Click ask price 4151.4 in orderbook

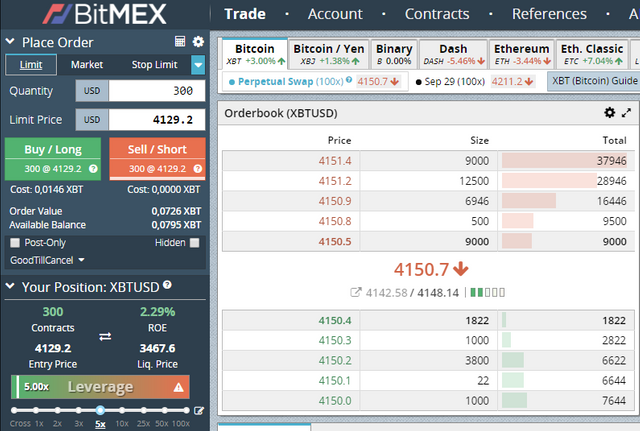pos(335,161)
